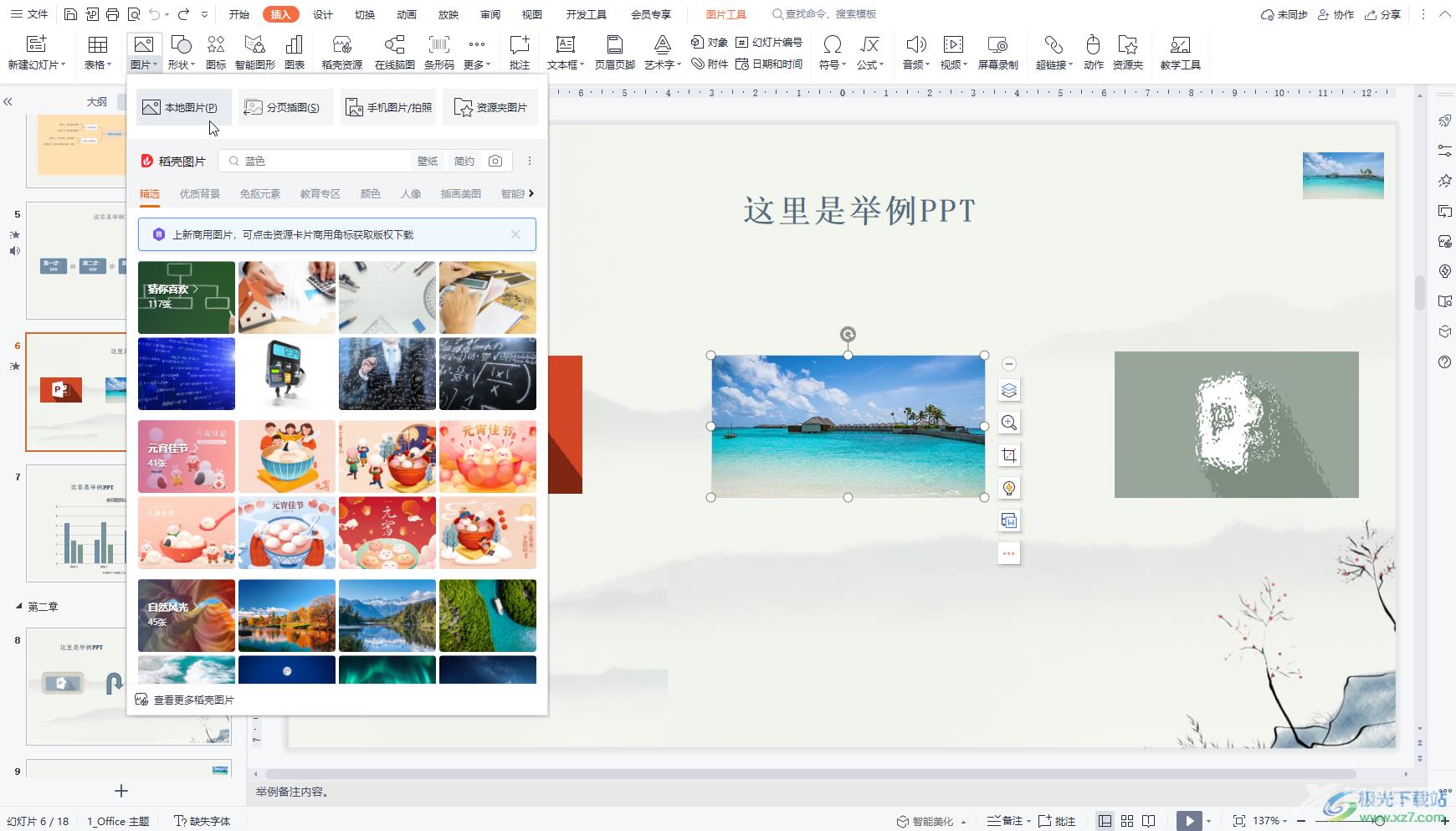Image resolution: width=1456 pixels, height=831 pixels.
Task: Start slideshow with the play button
Action: 1189,821
